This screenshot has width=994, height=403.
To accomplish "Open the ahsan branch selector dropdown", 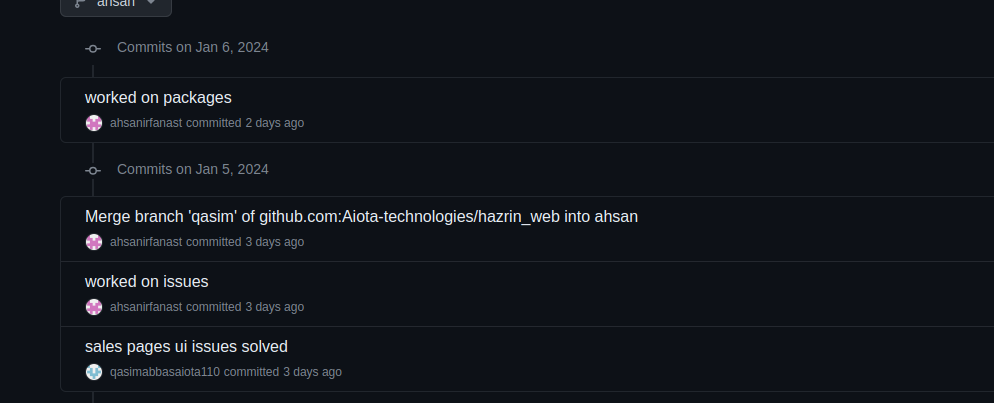I will tap(116, 4).
